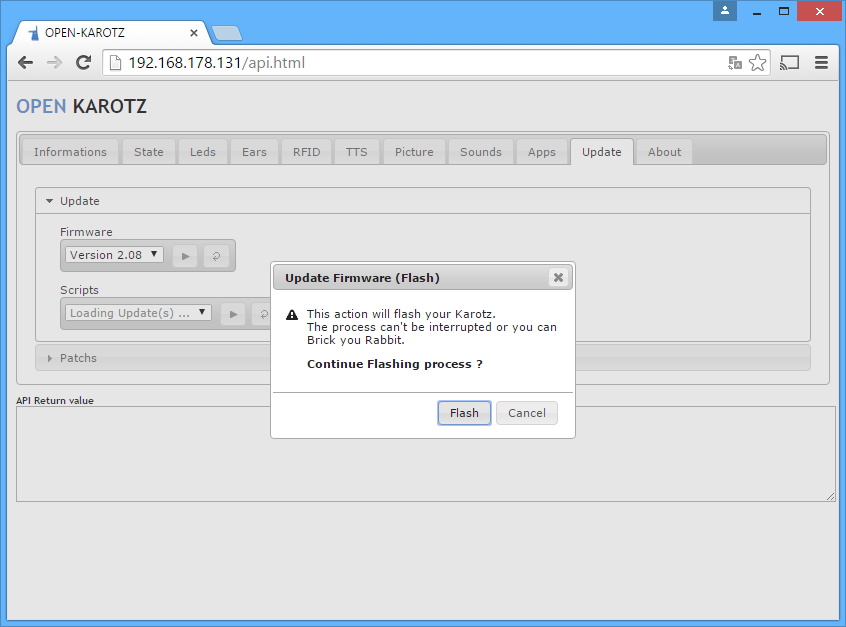Click the translate page icon in address bar

coord(735,63)
